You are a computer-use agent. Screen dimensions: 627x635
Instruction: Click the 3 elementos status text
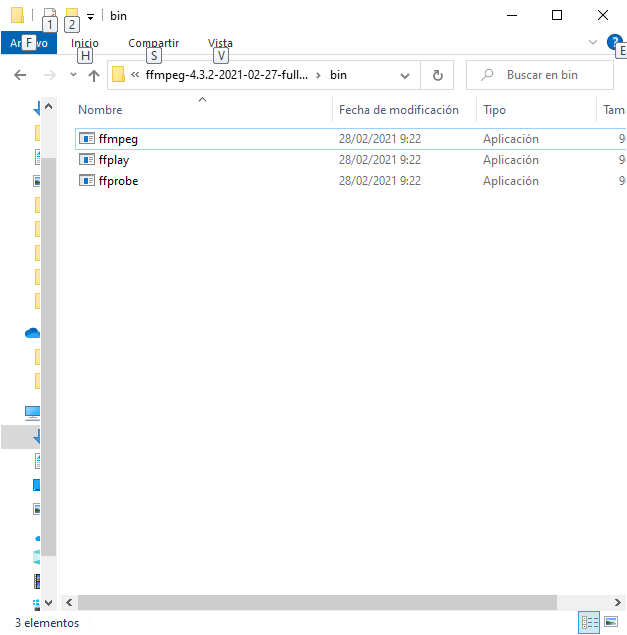[x=47, y=622]
